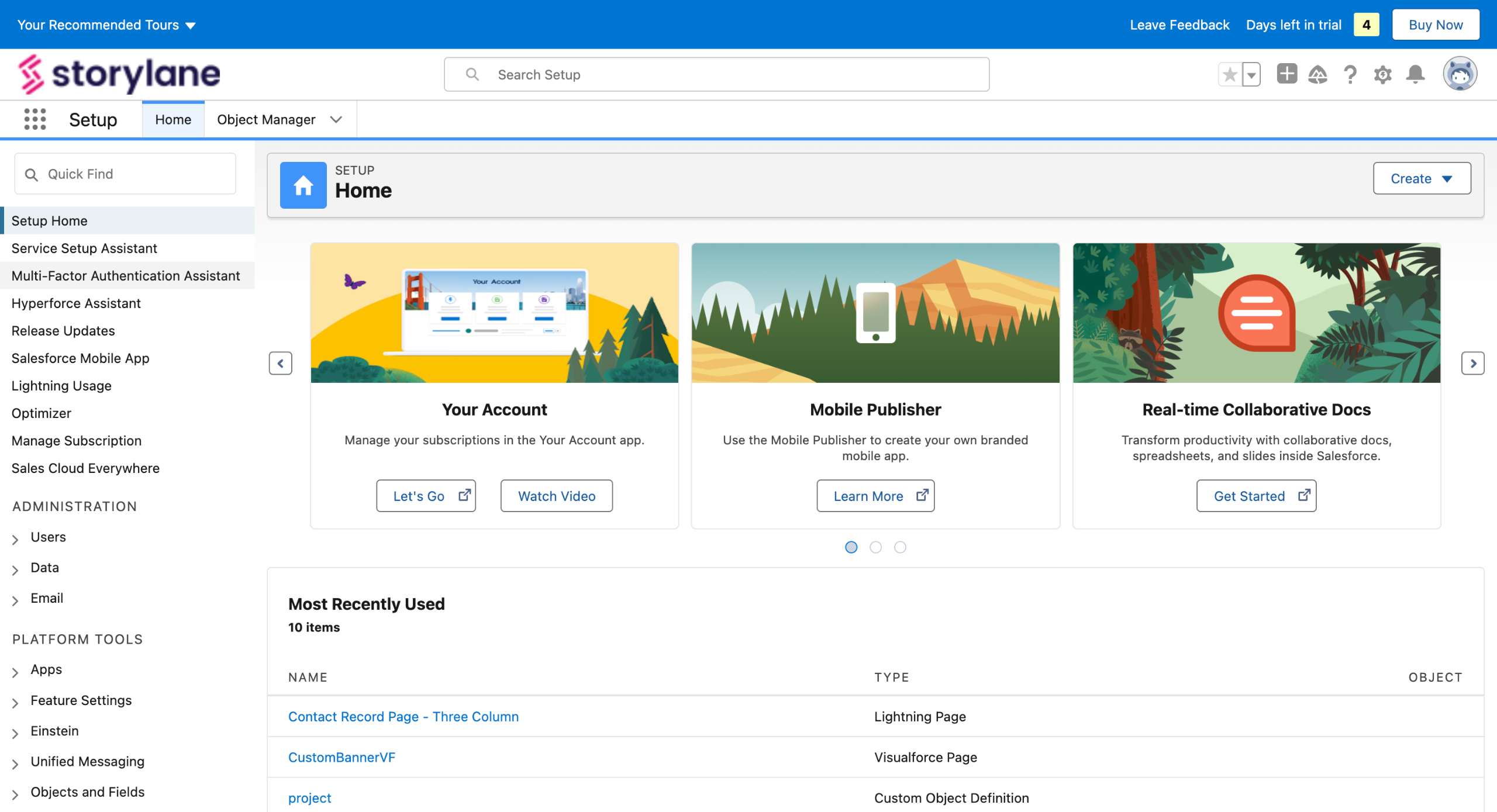Expand the Email section
1497x812 pixels.
coord(15,600)
